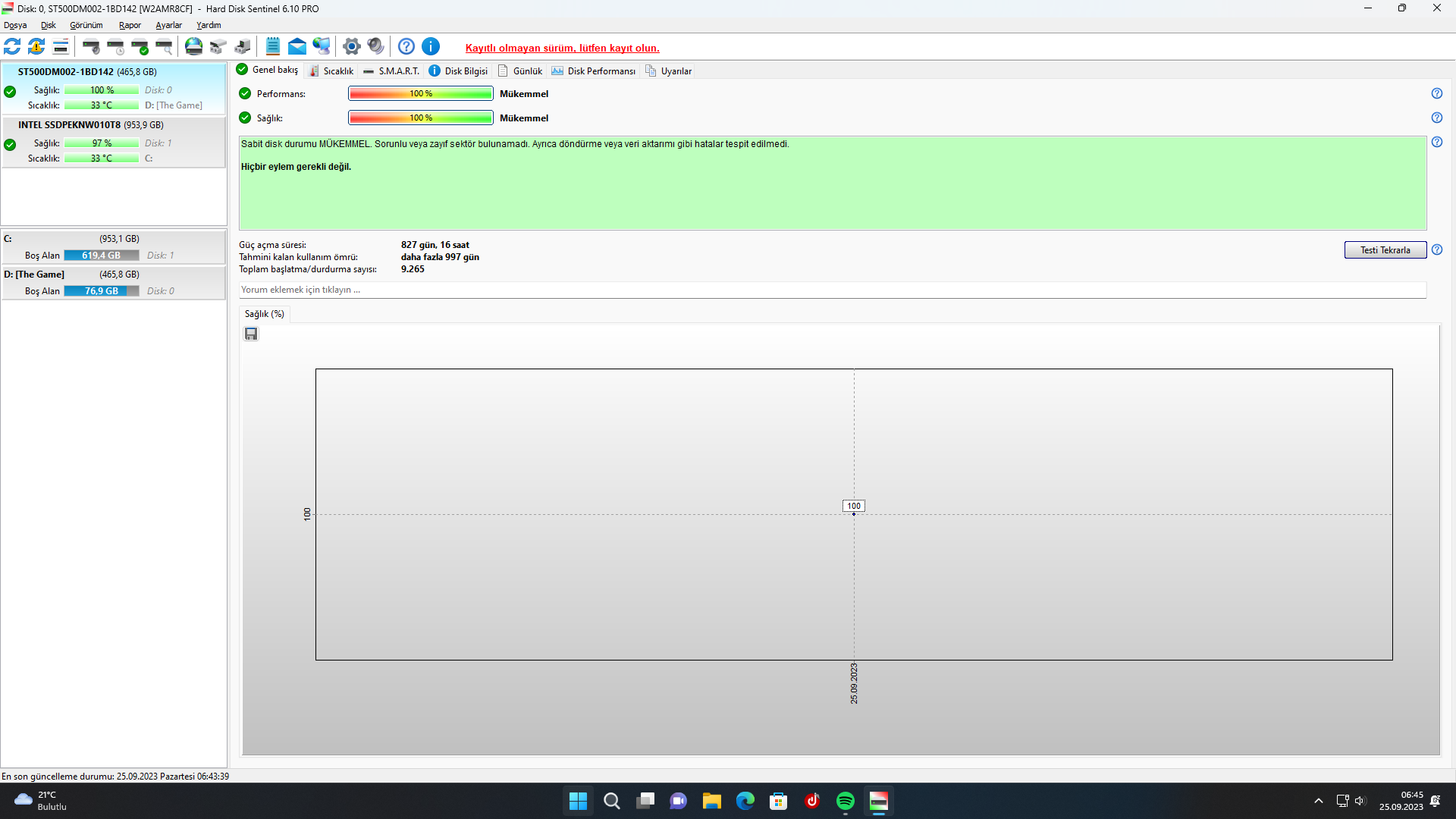Viewport: 1456px width, 819px height.
Task: Click the blue info about icon
Action: tap(431, 47)
